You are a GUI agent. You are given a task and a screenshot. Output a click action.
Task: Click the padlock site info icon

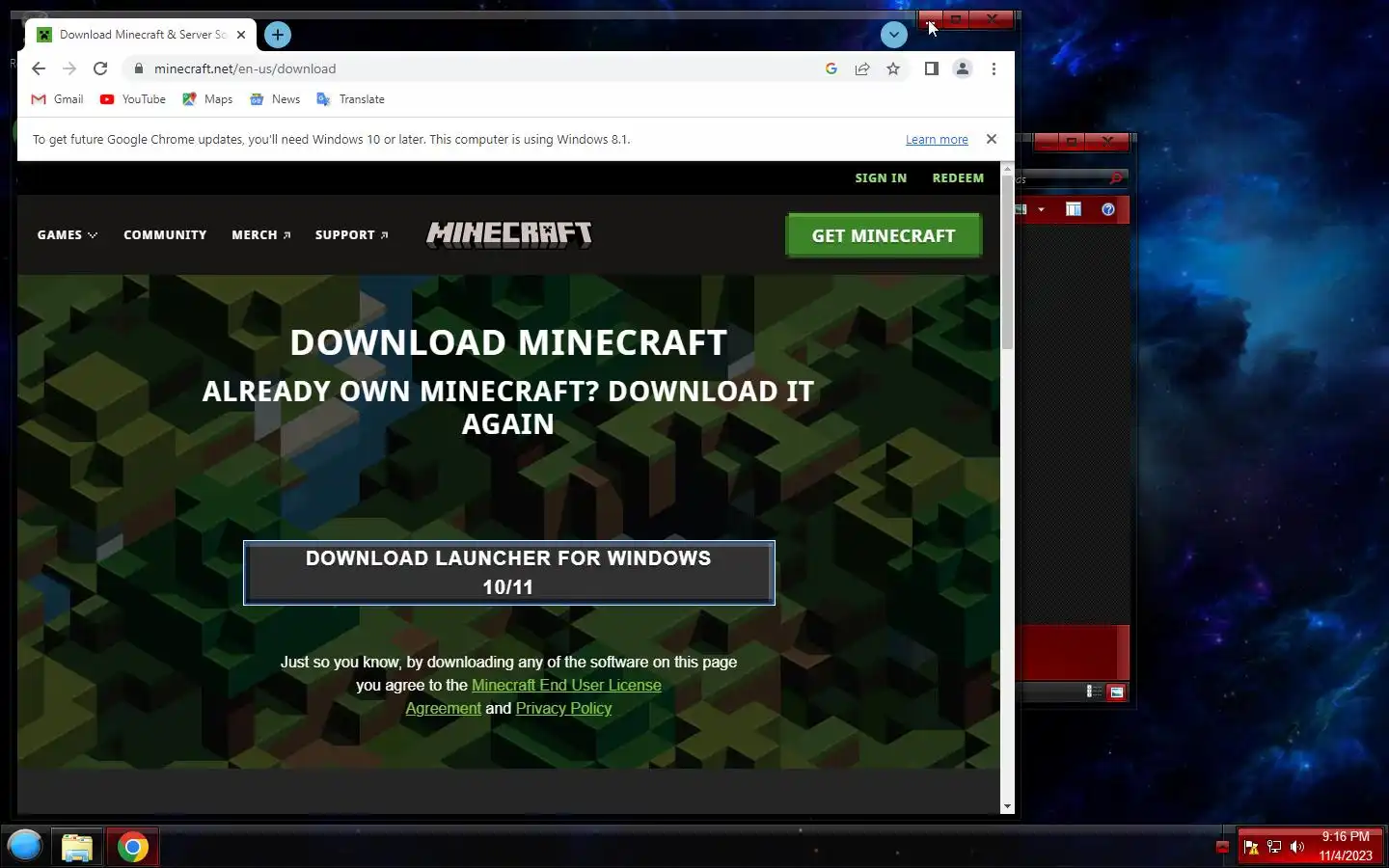[138, 68]
